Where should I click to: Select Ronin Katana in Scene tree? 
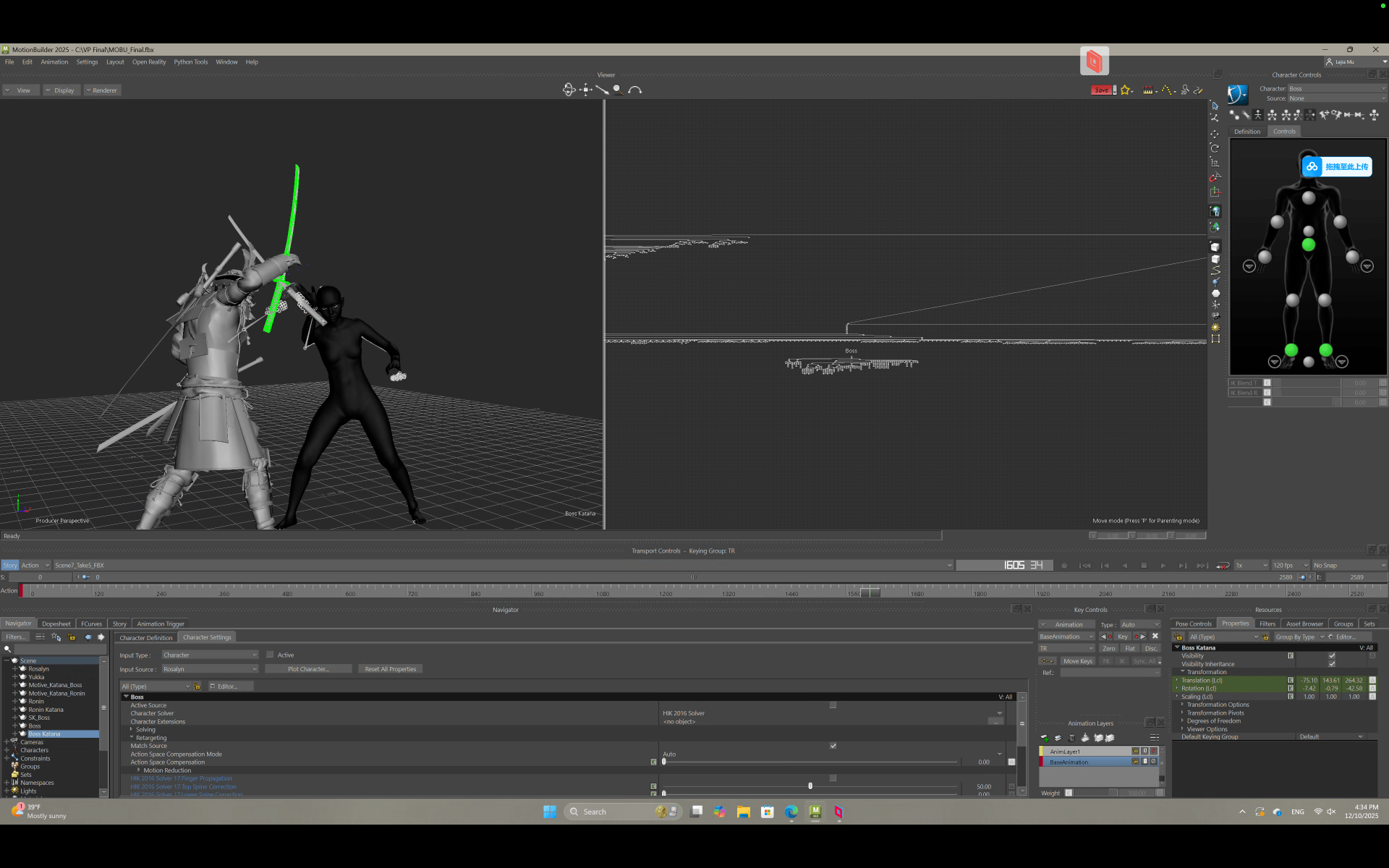coord(46,710)
